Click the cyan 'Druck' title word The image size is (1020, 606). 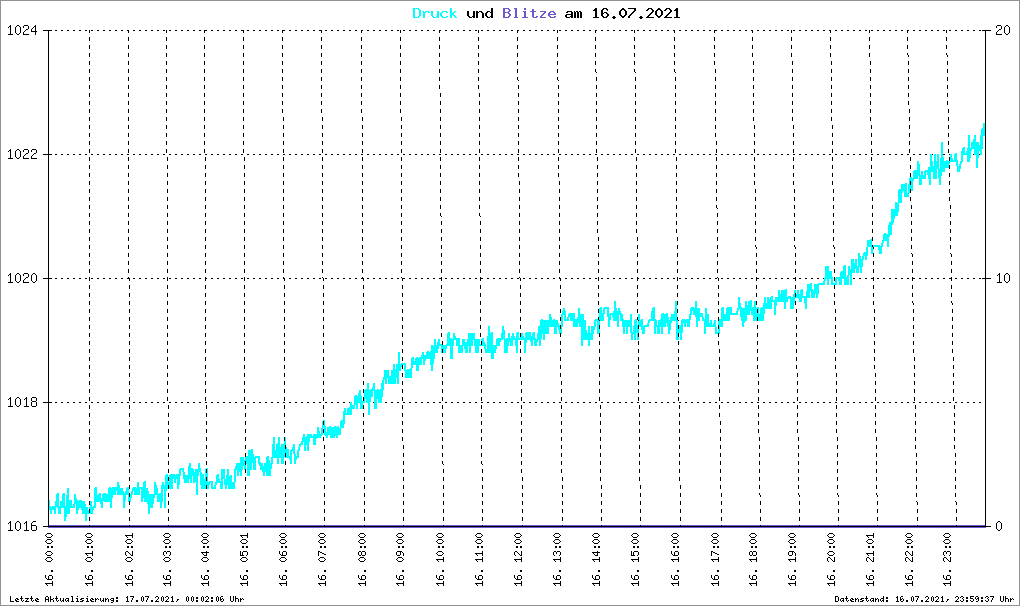point(435,13)
